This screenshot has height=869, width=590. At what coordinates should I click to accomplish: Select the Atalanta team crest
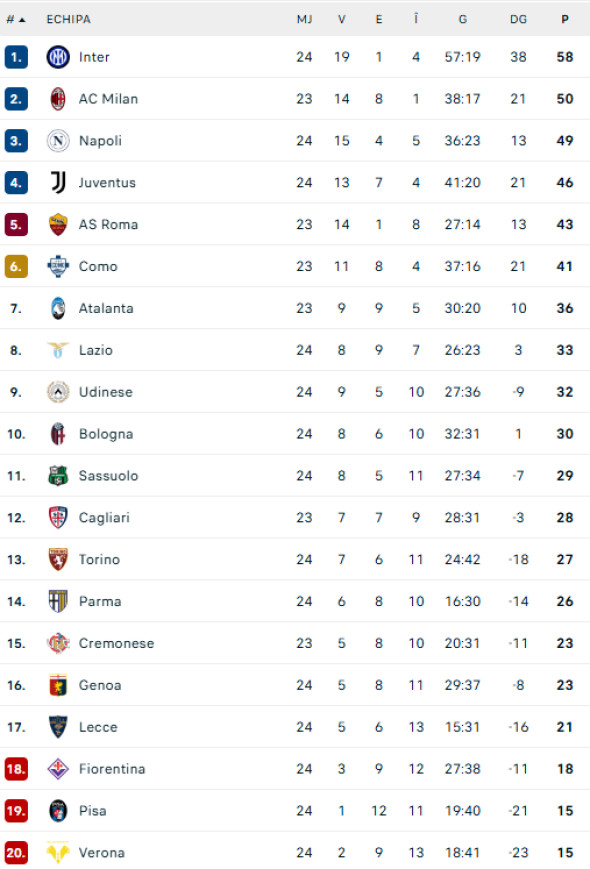(58, 308)
